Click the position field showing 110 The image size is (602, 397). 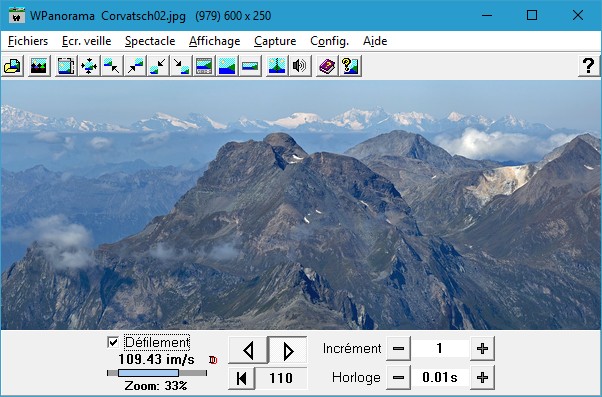tap(281, 378)
